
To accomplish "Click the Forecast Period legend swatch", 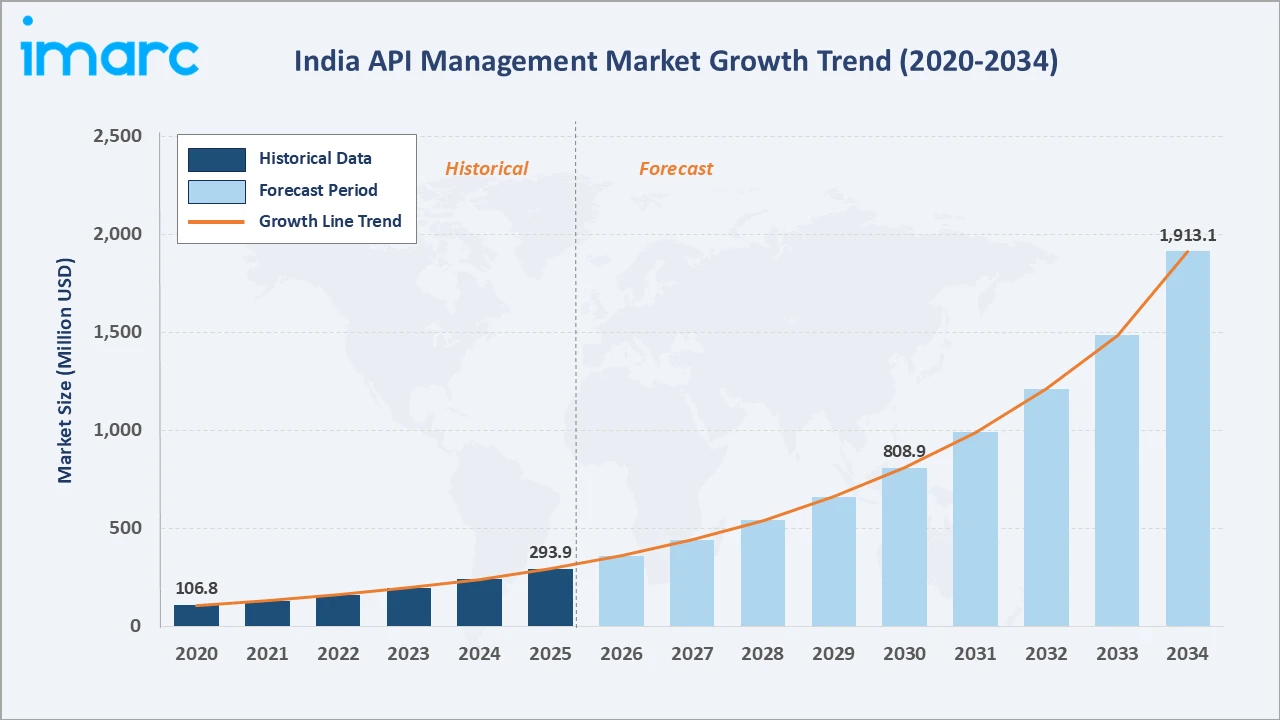I will pyautogui.click(x=217, y=191).
